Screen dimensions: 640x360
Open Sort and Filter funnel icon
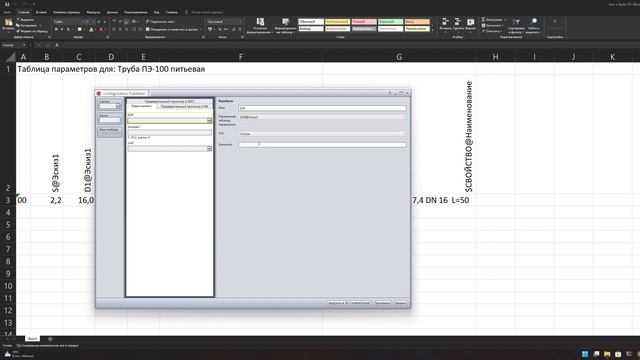click(x=516, y=22)
